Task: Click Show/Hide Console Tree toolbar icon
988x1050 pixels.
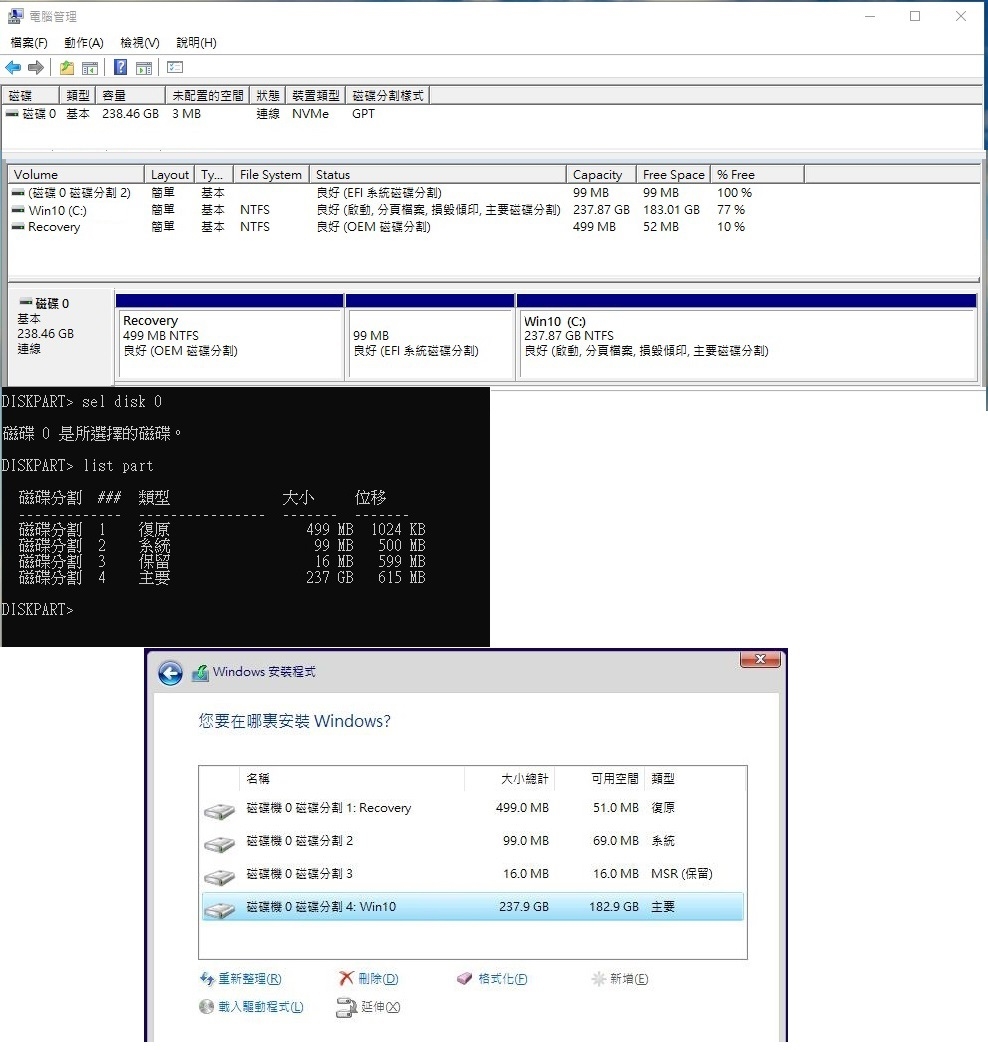Action: [90, 68]
